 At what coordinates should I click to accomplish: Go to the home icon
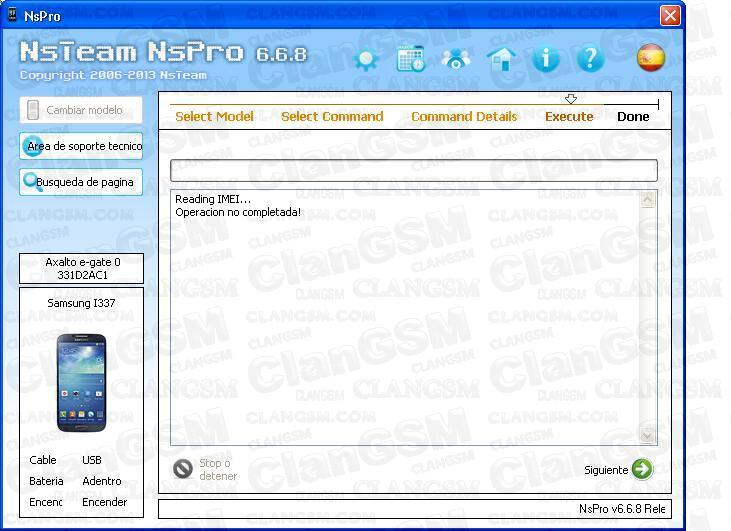coord(501,59)
